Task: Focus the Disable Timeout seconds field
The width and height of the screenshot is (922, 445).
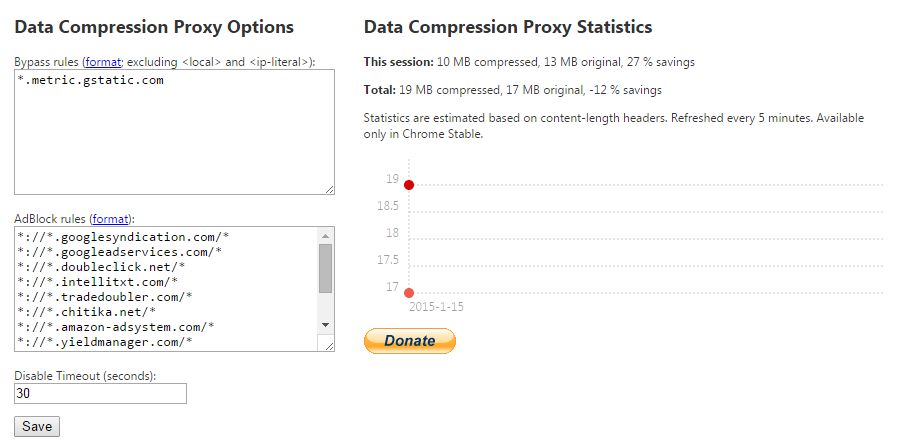Action: [x=100, y=394]
